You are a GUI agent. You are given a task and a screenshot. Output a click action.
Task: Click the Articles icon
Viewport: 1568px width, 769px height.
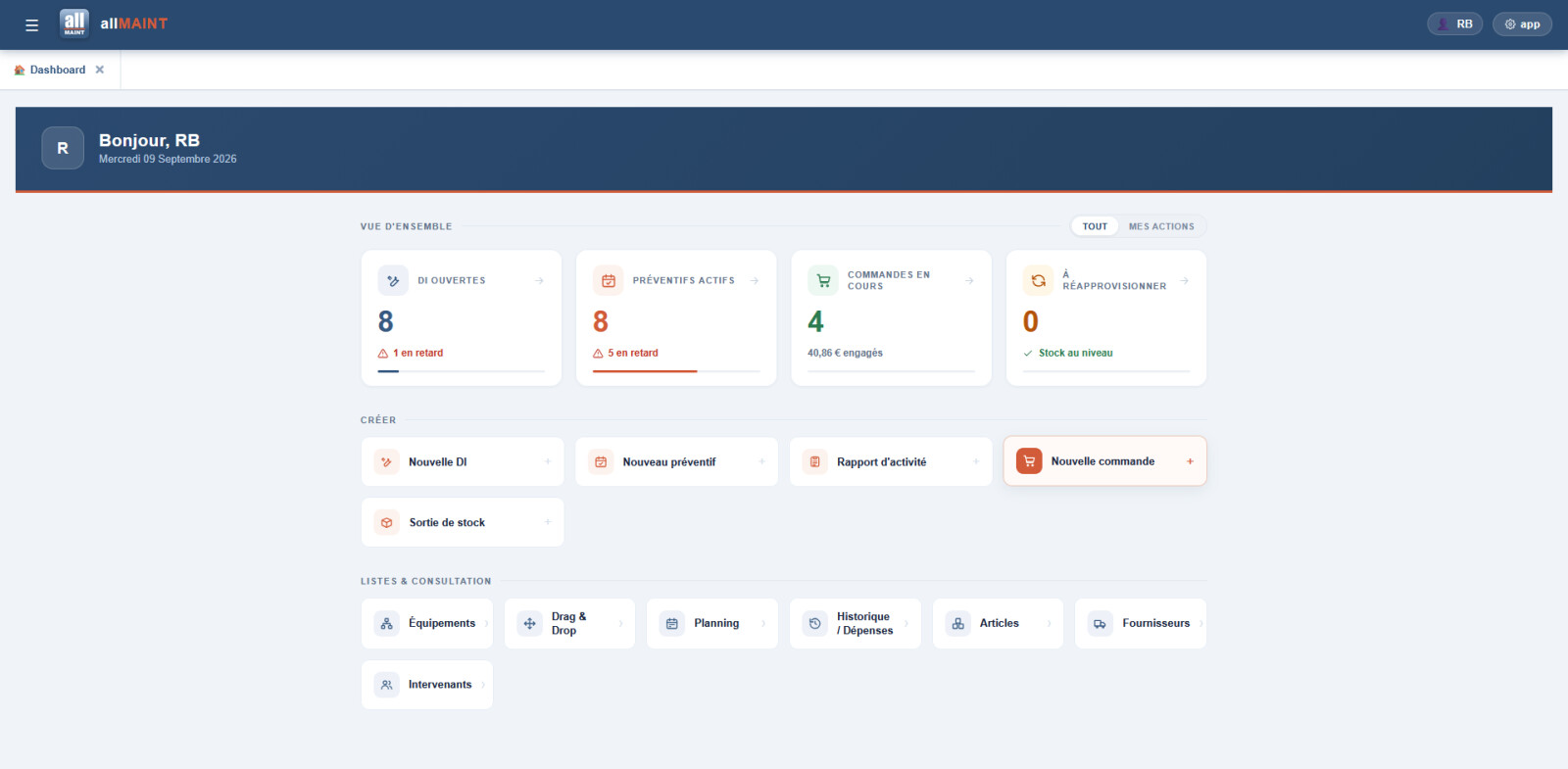click(958, 624)
